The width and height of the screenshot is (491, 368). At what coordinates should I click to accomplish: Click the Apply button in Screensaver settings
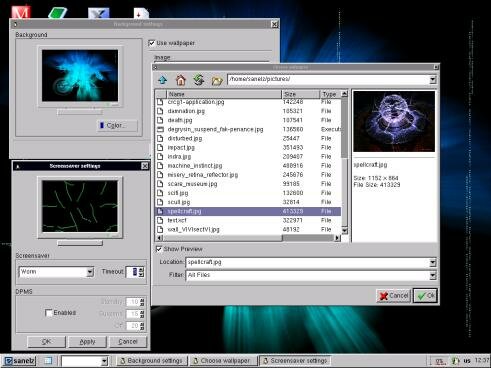coord(87,342)
